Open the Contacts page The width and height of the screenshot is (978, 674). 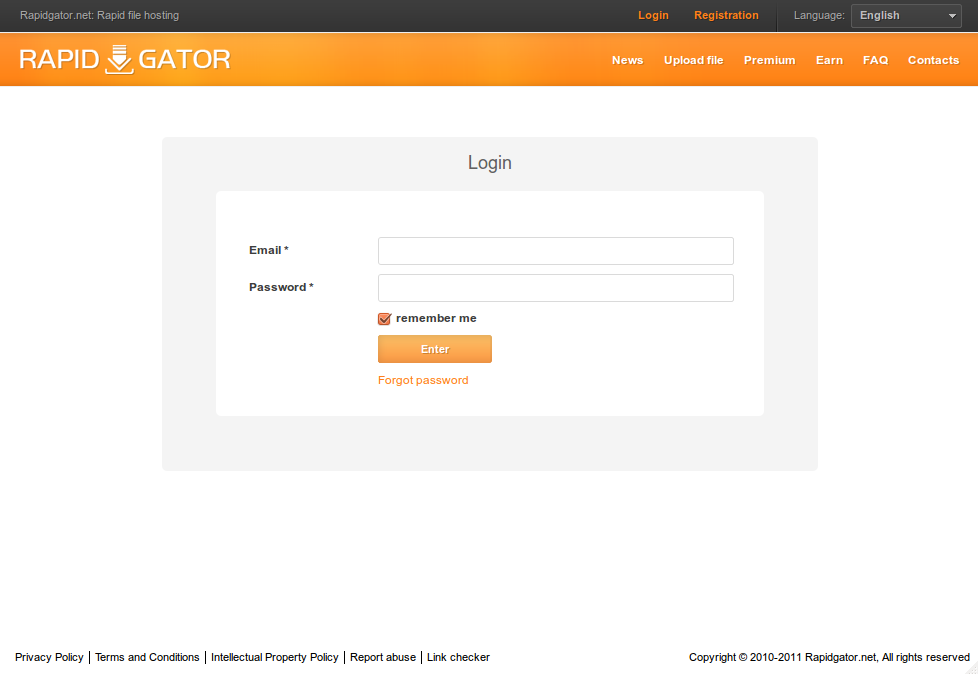(933, 60)
